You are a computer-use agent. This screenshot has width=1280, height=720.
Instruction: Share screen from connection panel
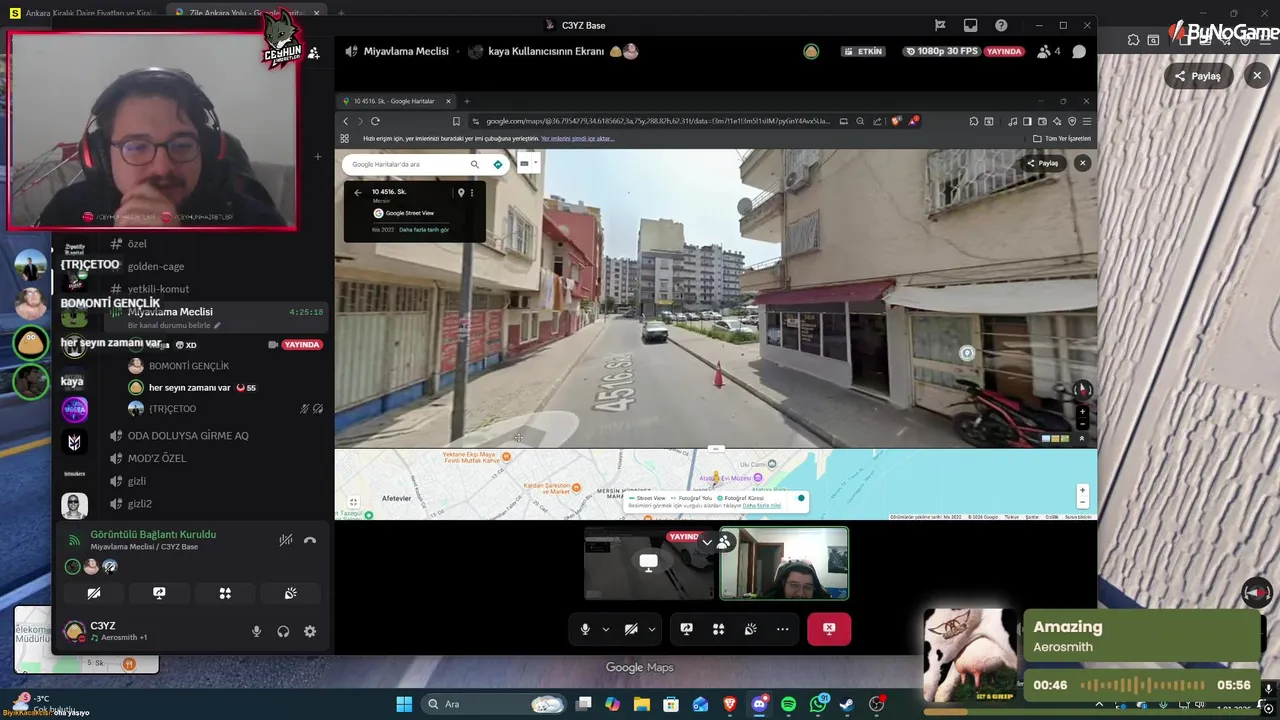(159, 593)
